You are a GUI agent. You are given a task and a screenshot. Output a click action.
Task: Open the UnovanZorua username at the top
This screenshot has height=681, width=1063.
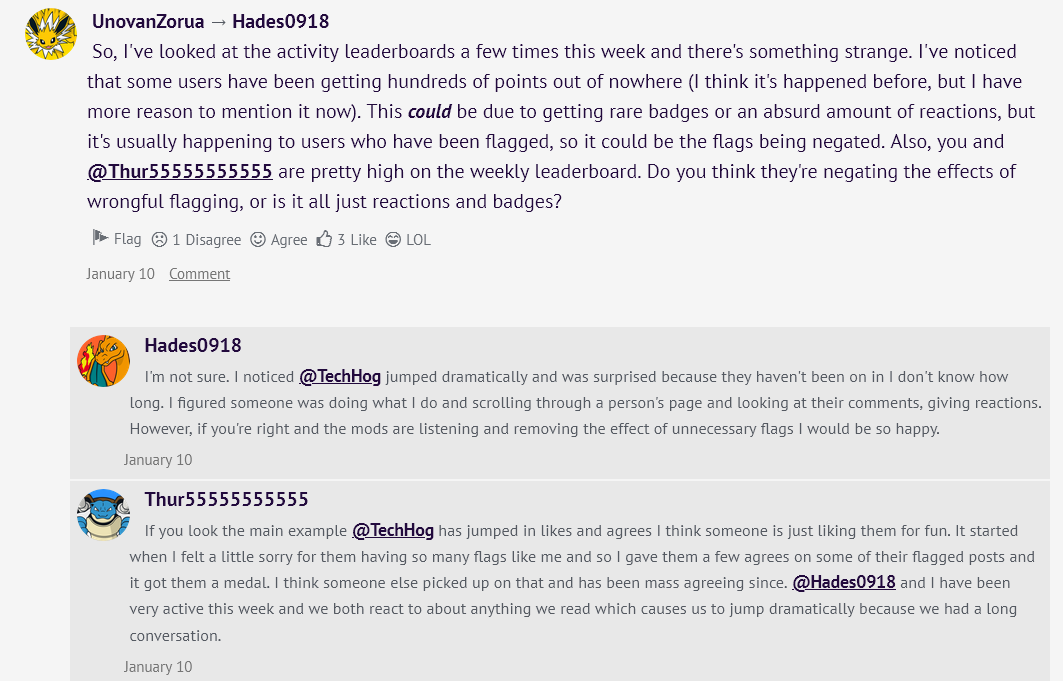[x=146, y=21]
